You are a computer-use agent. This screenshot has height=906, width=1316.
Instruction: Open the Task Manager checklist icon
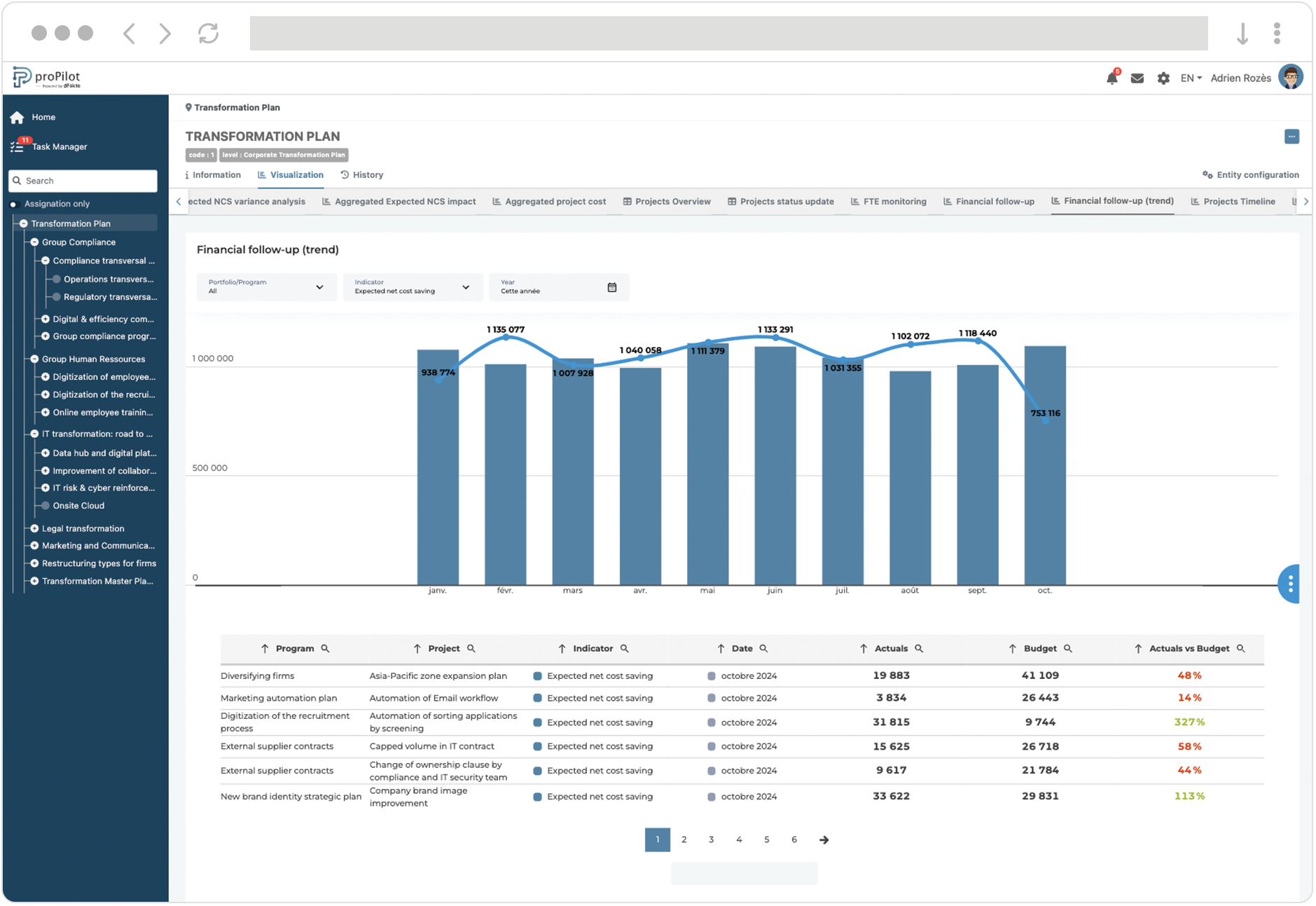click(x=18, y=146)
